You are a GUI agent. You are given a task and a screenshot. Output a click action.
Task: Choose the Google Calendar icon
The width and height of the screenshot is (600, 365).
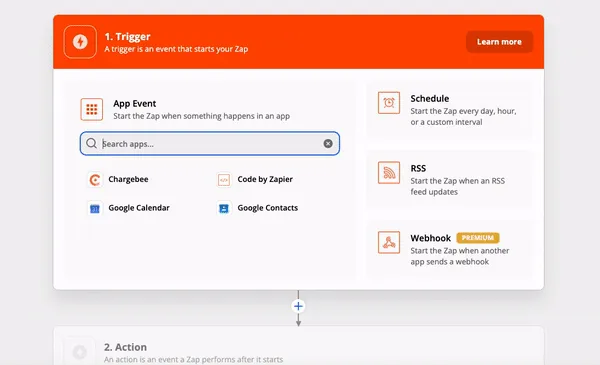coord(95,208)
